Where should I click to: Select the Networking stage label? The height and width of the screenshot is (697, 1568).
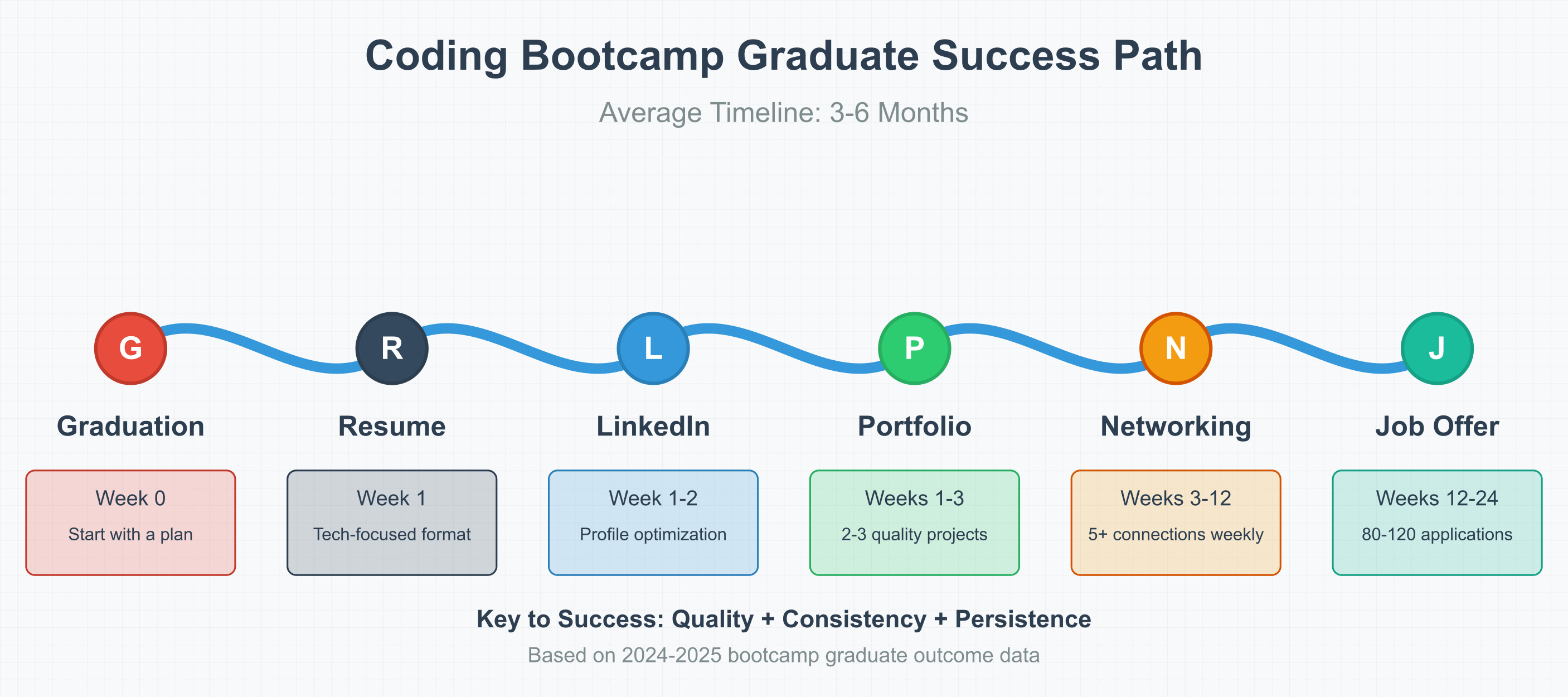point(1176,426)
